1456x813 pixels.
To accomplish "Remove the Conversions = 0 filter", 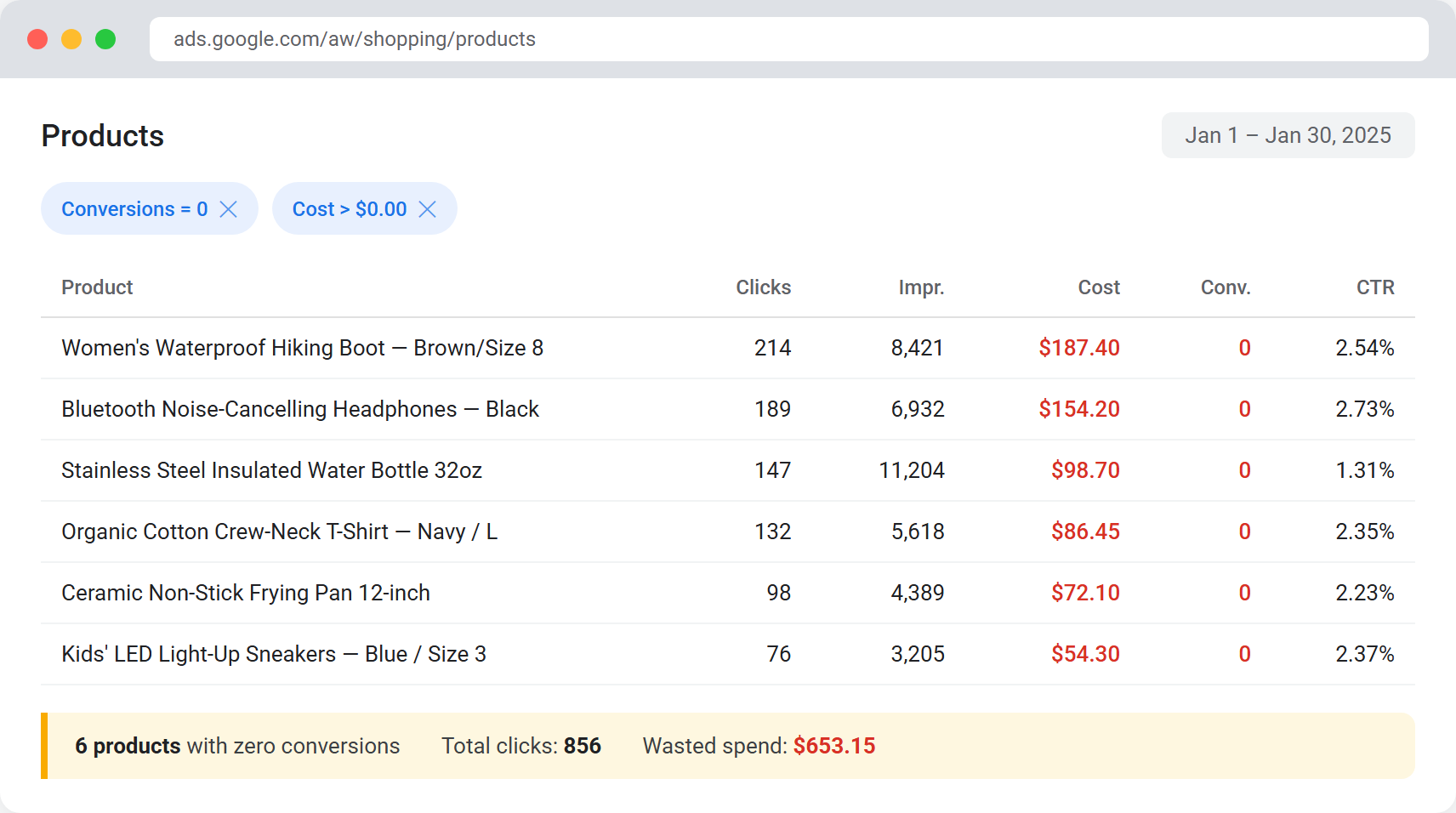I will pyautogui.click(x=228, y=208).
